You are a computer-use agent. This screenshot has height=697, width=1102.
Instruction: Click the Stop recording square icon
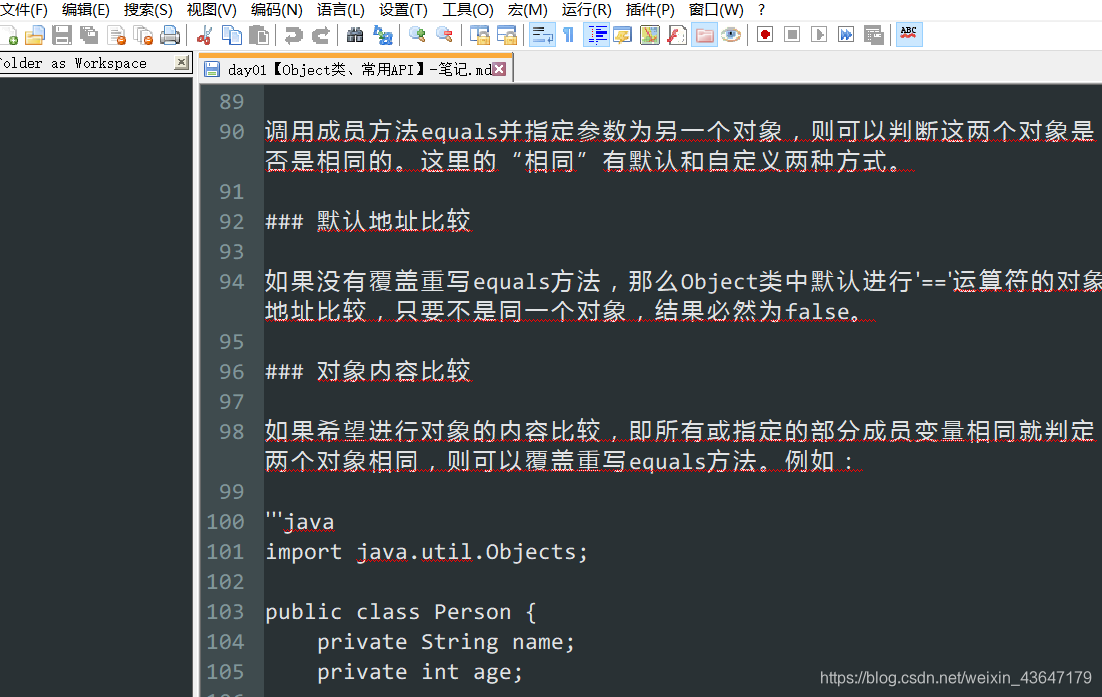point(792,34)
